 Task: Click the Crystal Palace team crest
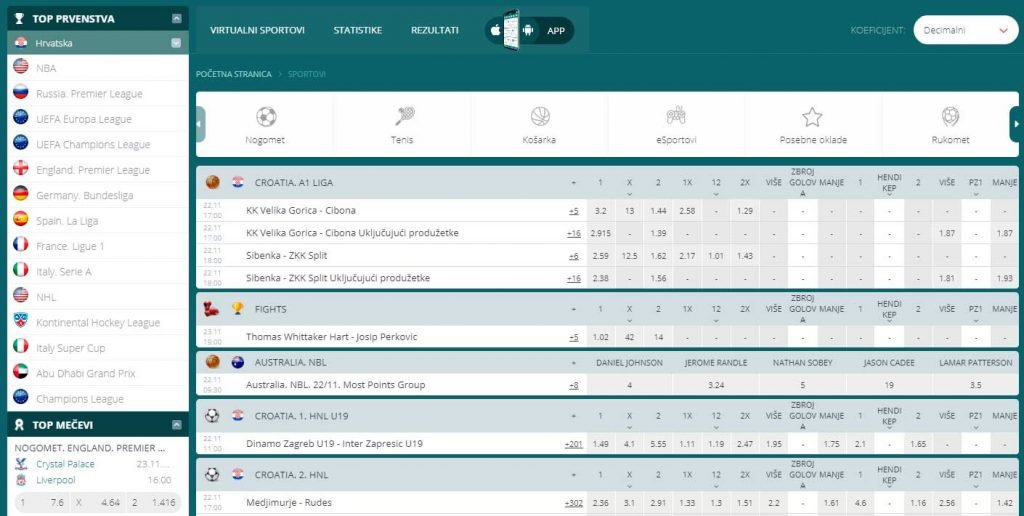[21, 464]
